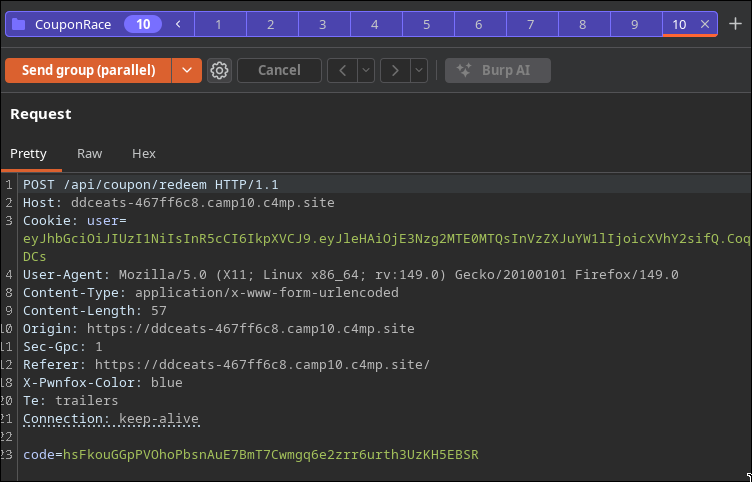Click the Sec-Gpc: 1 header line
This screenshot has width=752, height=482.
point(62,346)
